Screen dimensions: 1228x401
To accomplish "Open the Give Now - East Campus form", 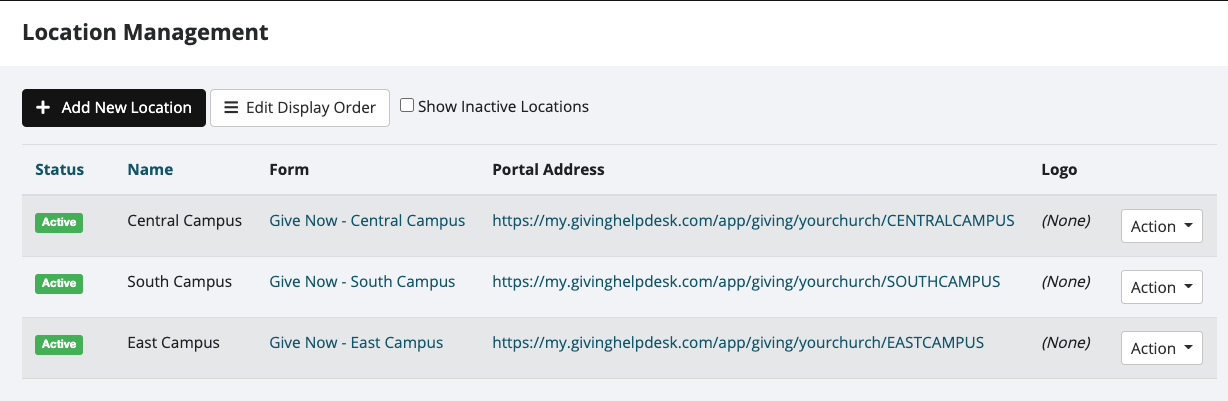I will click(356, 342).
